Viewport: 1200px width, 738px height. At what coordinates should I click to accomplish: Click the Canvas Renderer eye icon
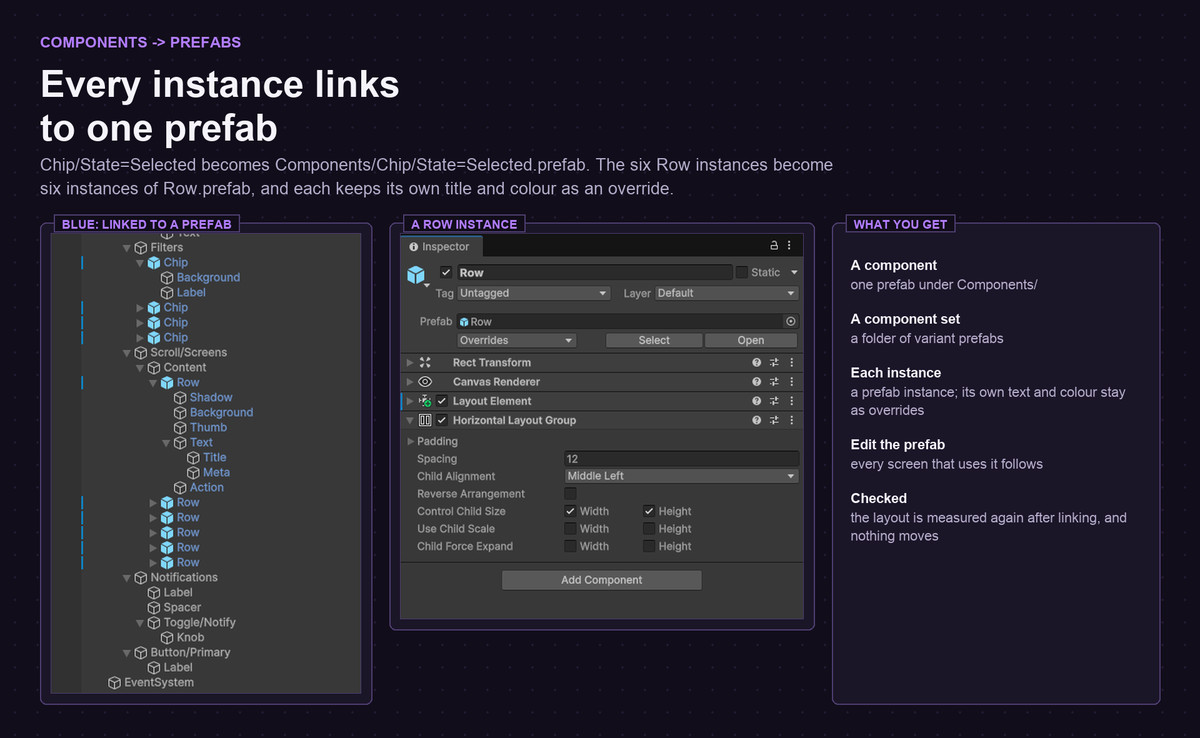point(425,382)
